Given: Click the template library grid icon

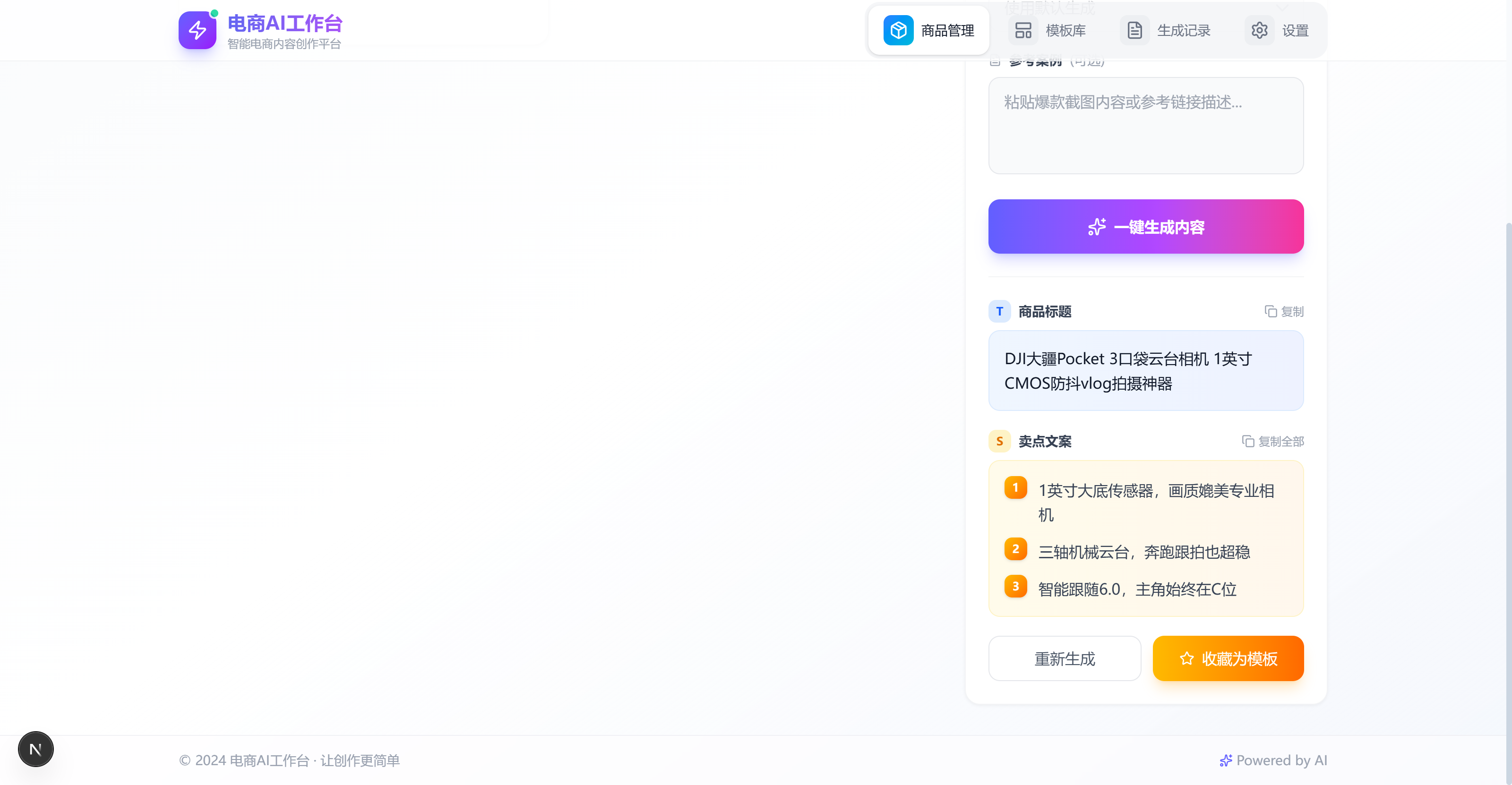Looking at the screenshot, I should tap(1023, 31).
